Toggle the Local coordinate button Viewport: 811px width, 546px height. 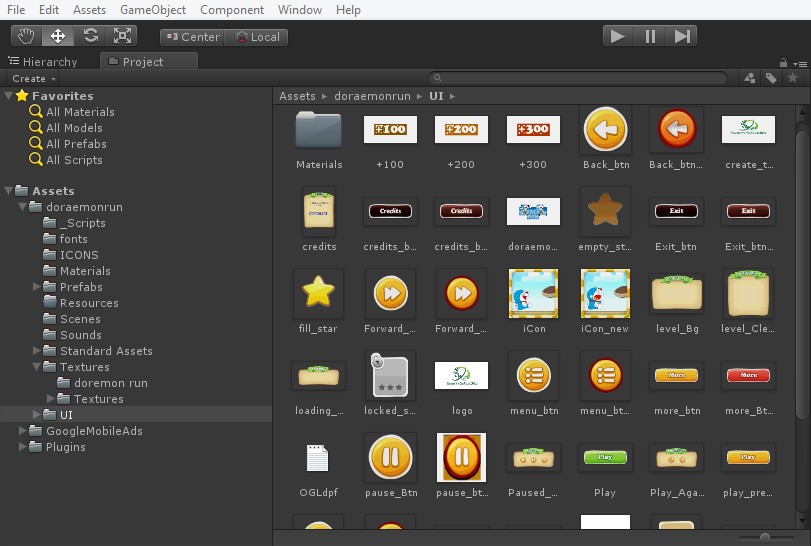click(257, 37)
